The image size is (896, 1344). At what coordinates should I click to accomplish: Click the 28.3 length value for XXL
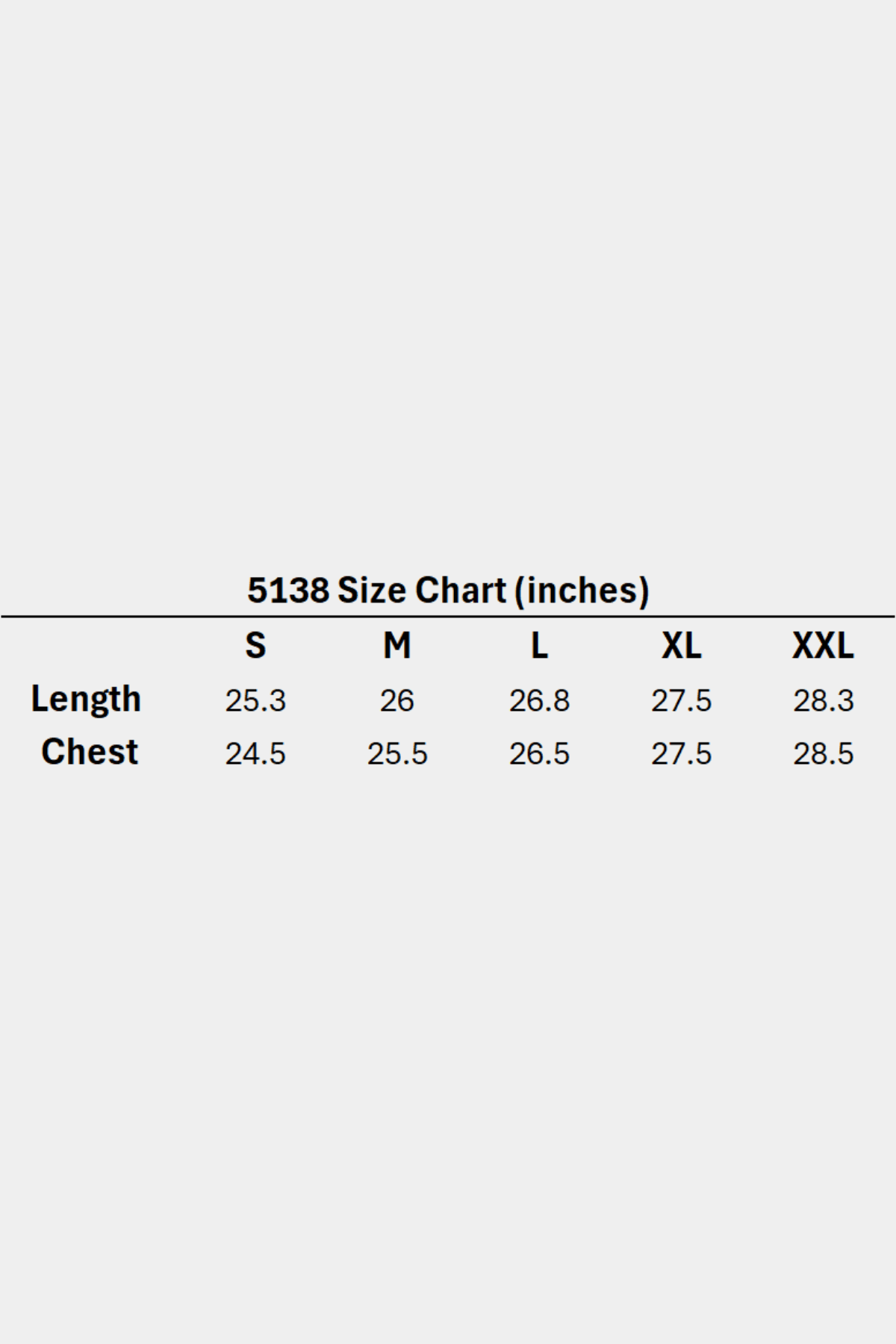[x=823, y=701]
